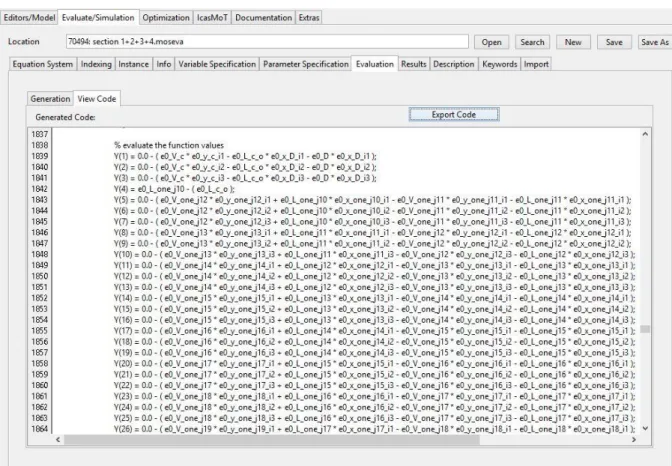The image size is (672, 466).
Task: Select the View Code sub-tab
Action: click(x=97, y=99)
